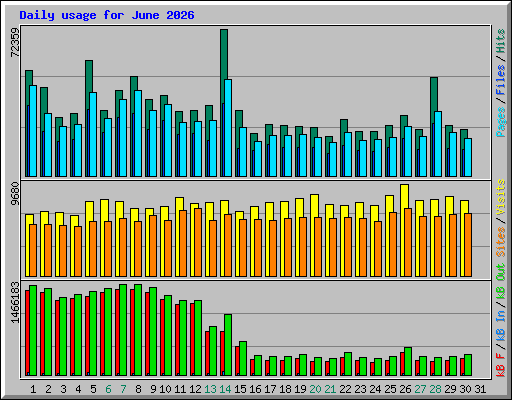This screenshot has width=512, height=400.
Task: Click the 'Visits' legend label
Action: point(501,197)
